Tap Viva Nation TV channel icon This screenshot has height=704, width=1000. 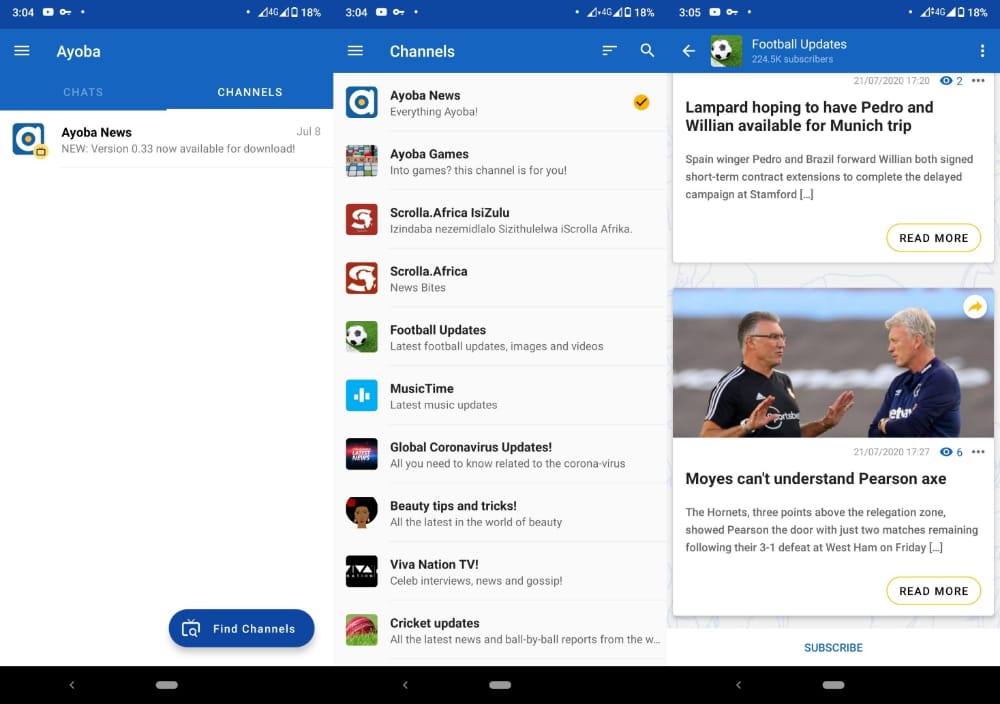point(362,571)
